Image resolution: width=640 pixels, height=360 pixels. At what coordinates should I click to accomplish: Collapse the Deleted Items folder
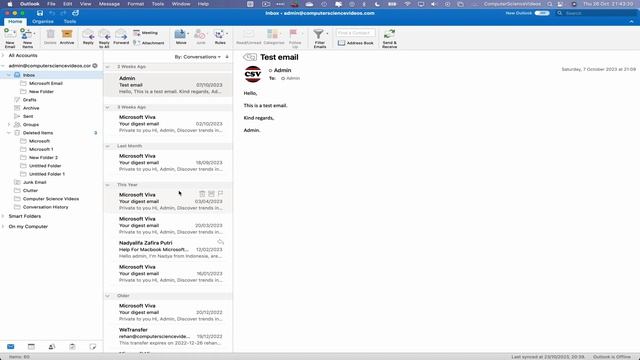click(9, 133)
